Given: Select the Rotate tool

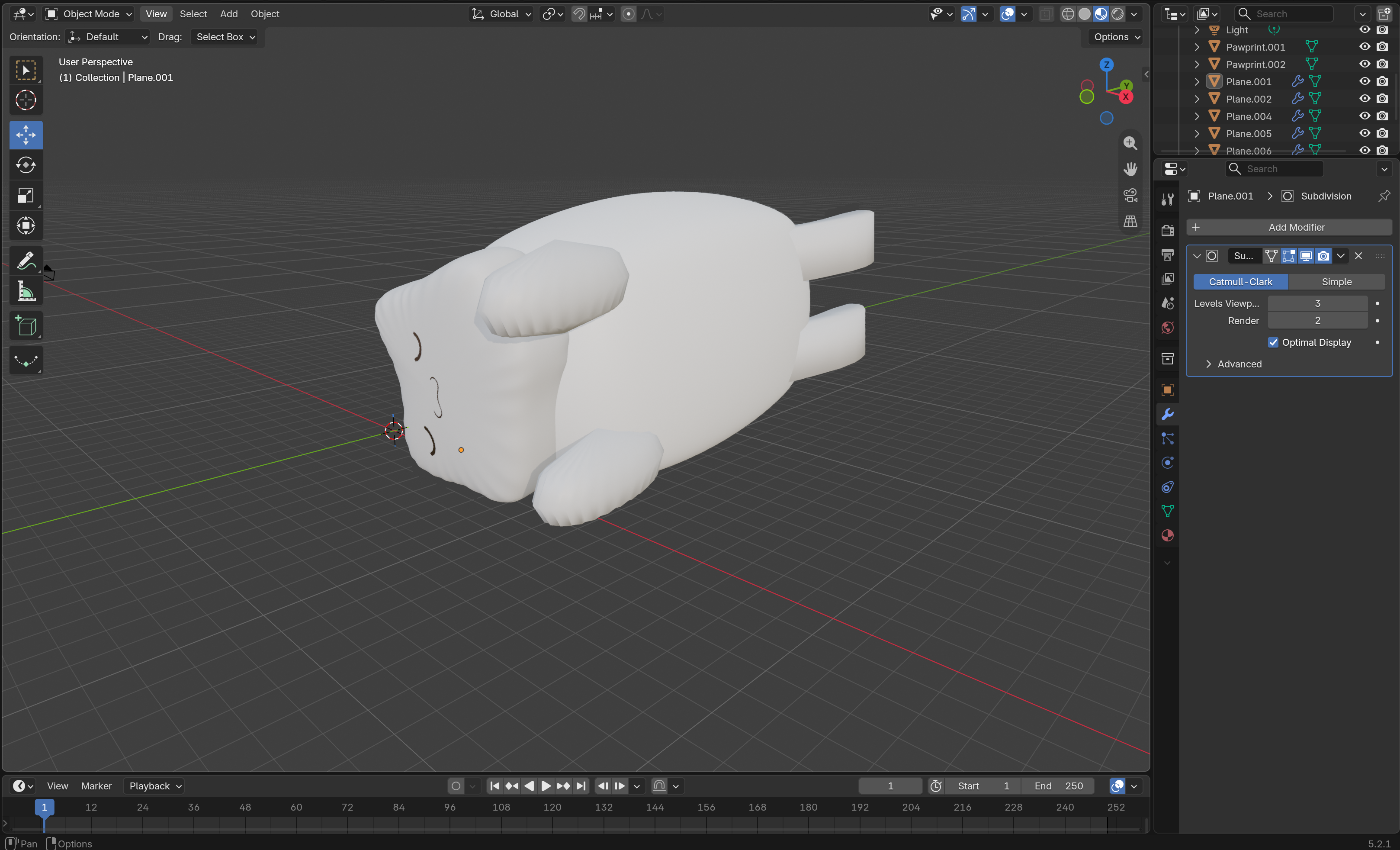Looking at the screenshot, I should pos(26,165).
